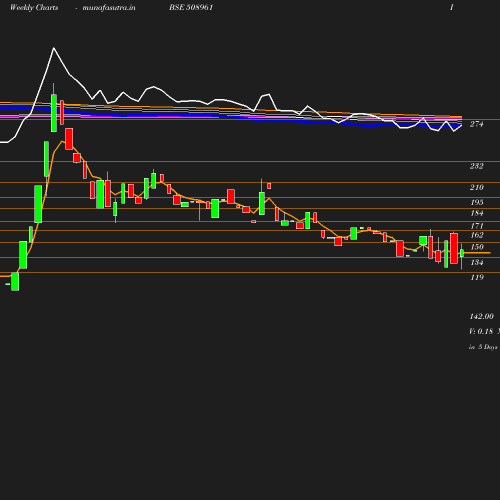Screen dimensions: 500x500
Task: Select the 134 price level label
Action: (477, 263)
